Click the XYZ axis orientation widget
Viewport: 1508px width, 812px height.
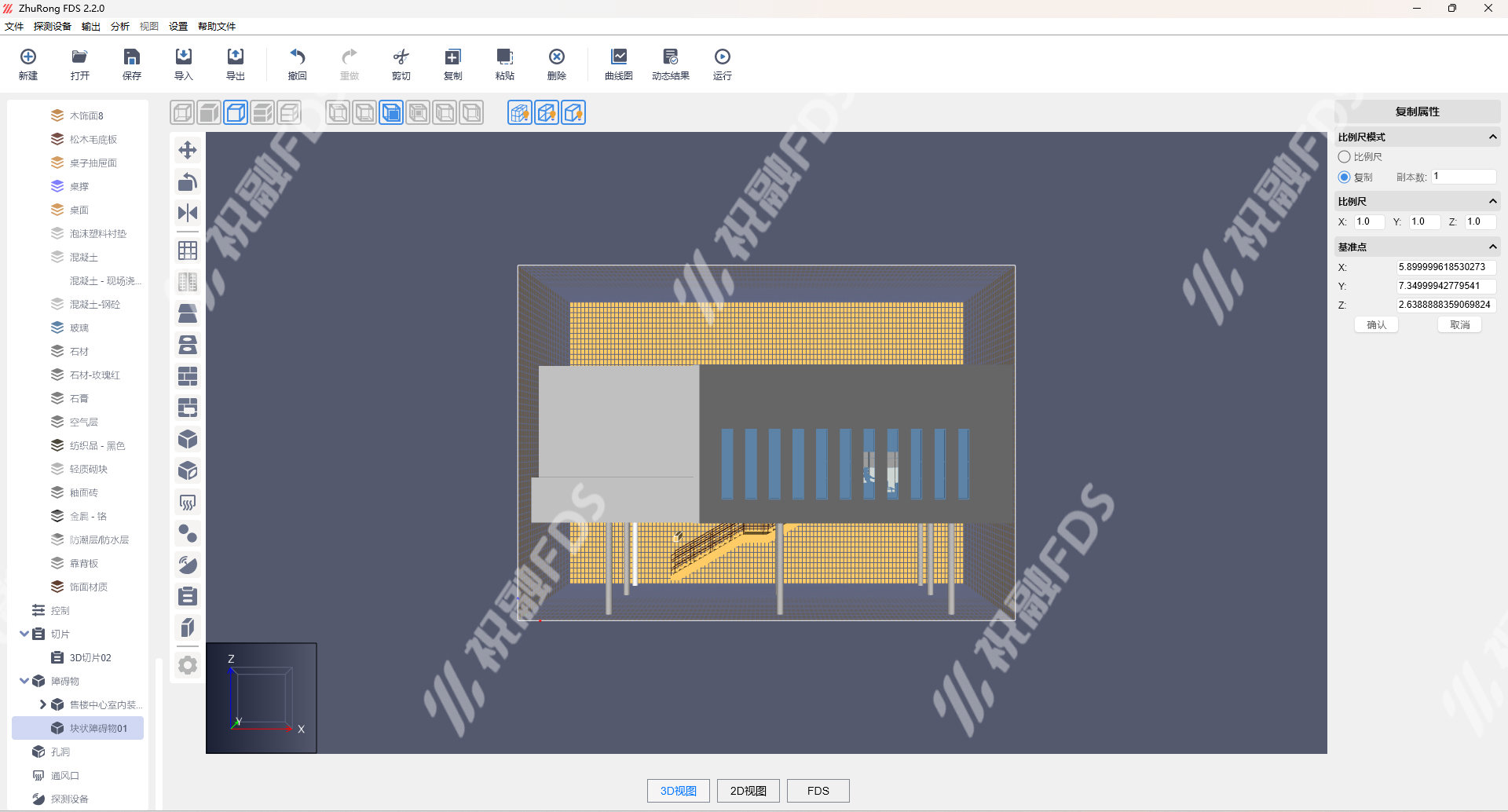262,698
